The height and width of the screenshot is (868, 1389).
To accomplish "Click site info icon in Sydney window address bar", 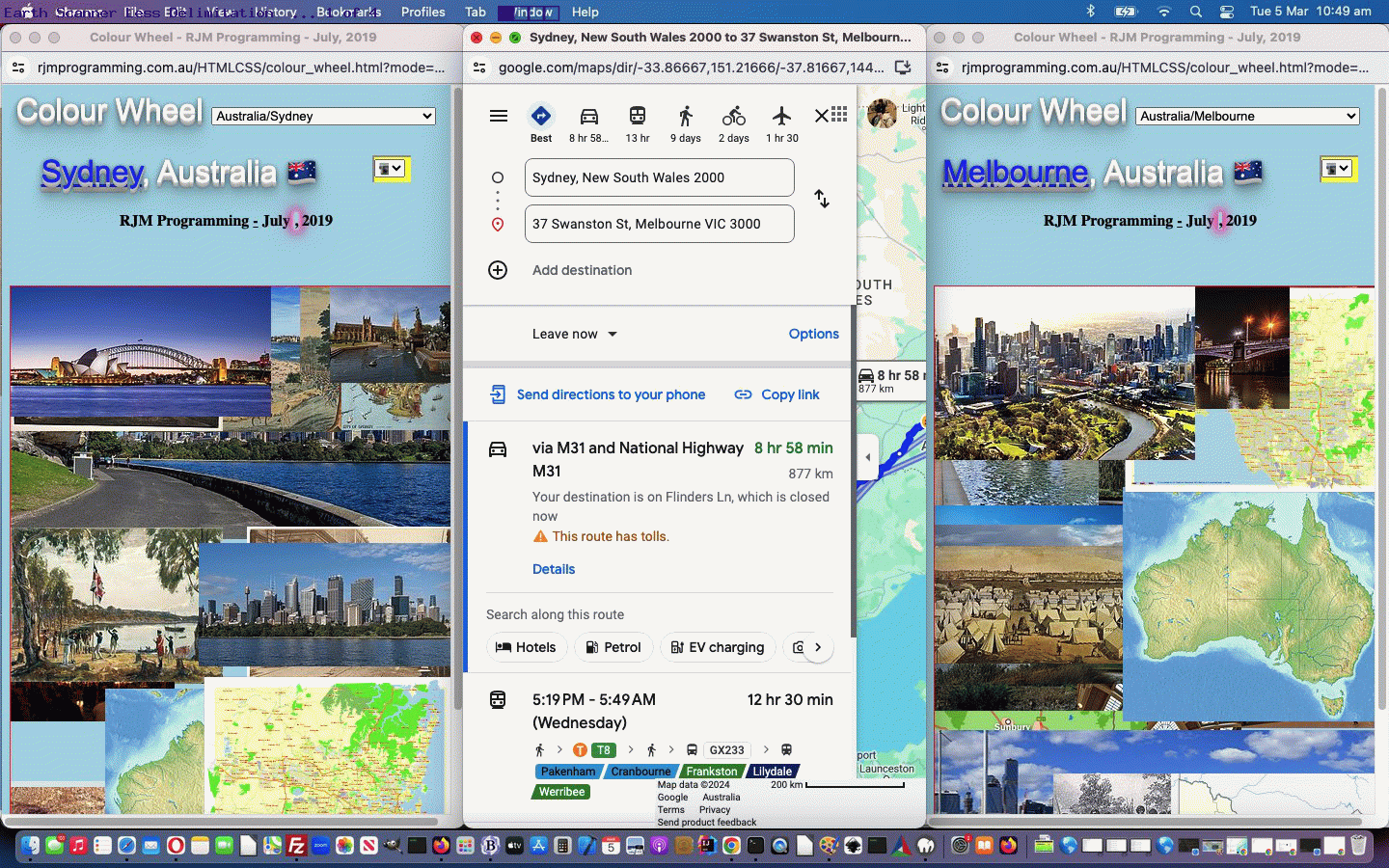I will pos(18,68).
